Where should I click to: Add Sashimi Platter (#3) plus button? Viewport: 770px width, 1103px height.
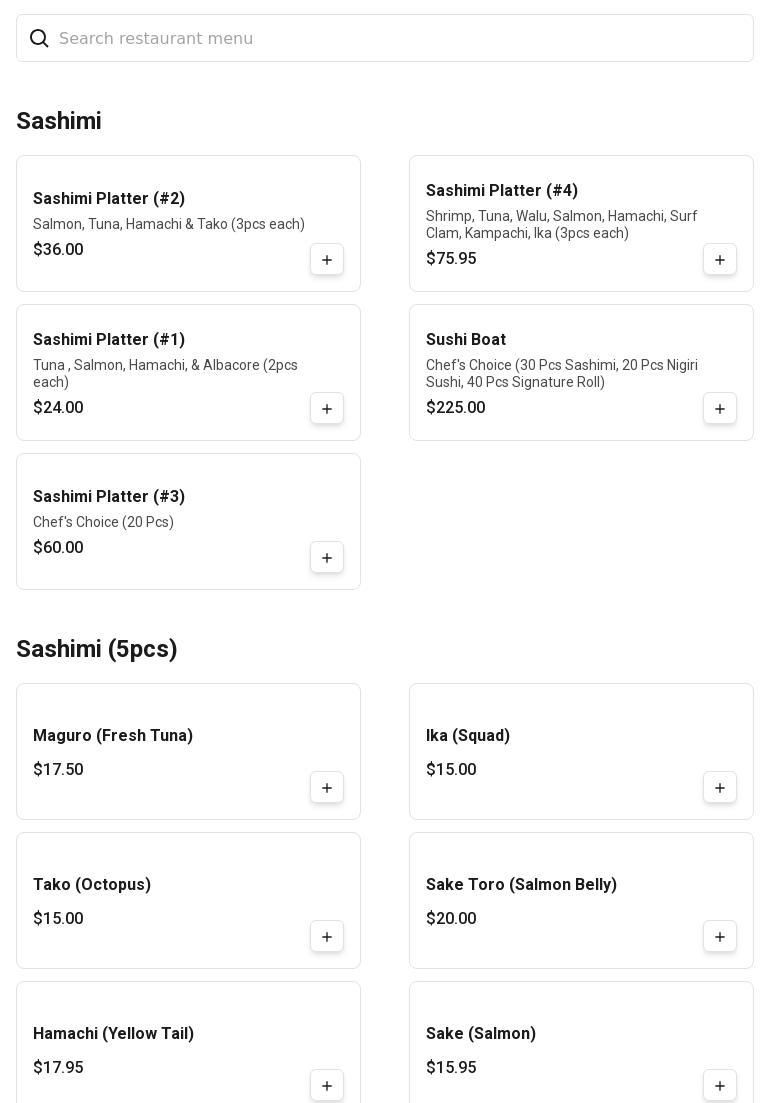(327, 558)
